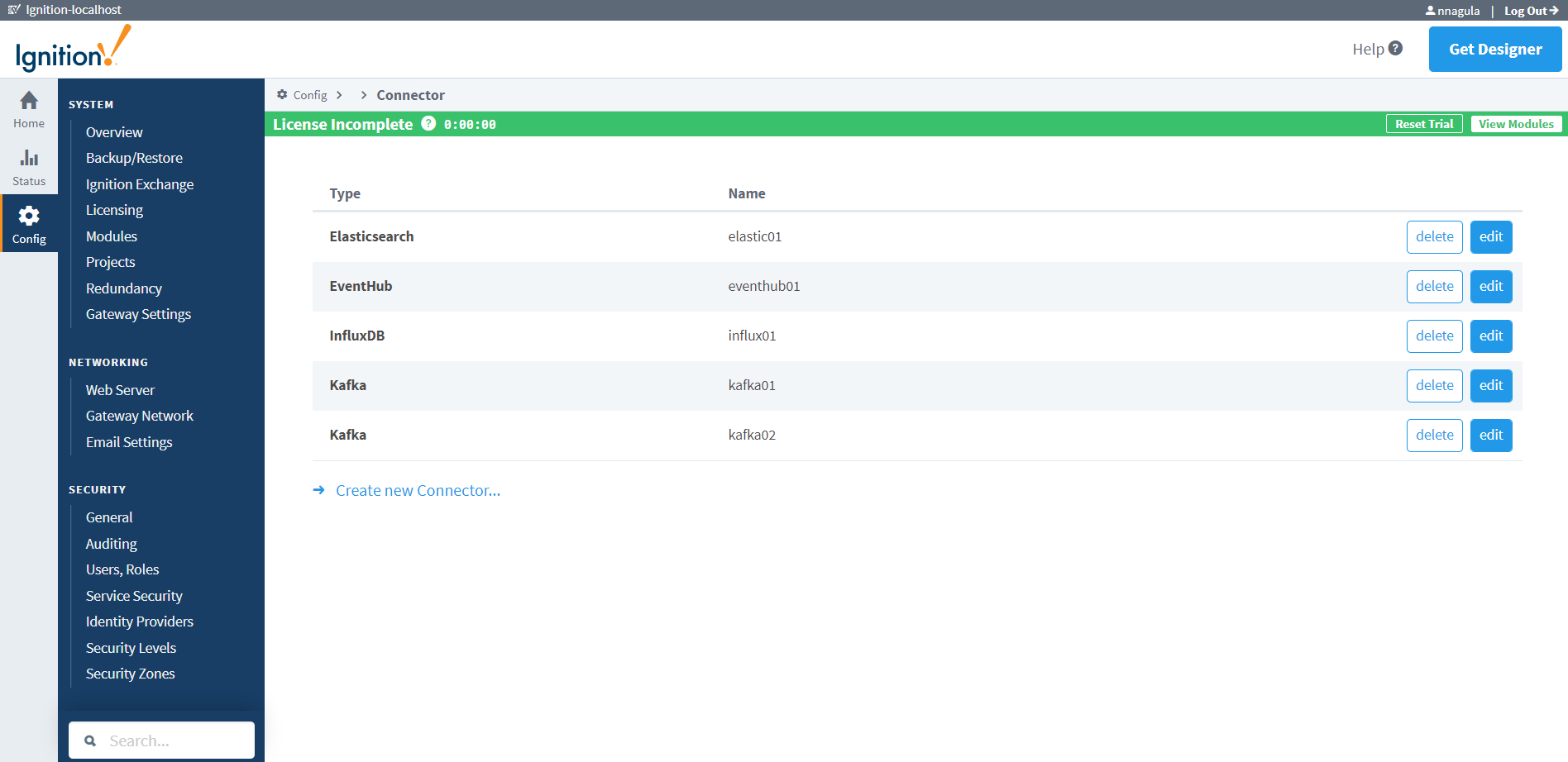
Task: Open Backup/Restore page
Action: (134, 158)
